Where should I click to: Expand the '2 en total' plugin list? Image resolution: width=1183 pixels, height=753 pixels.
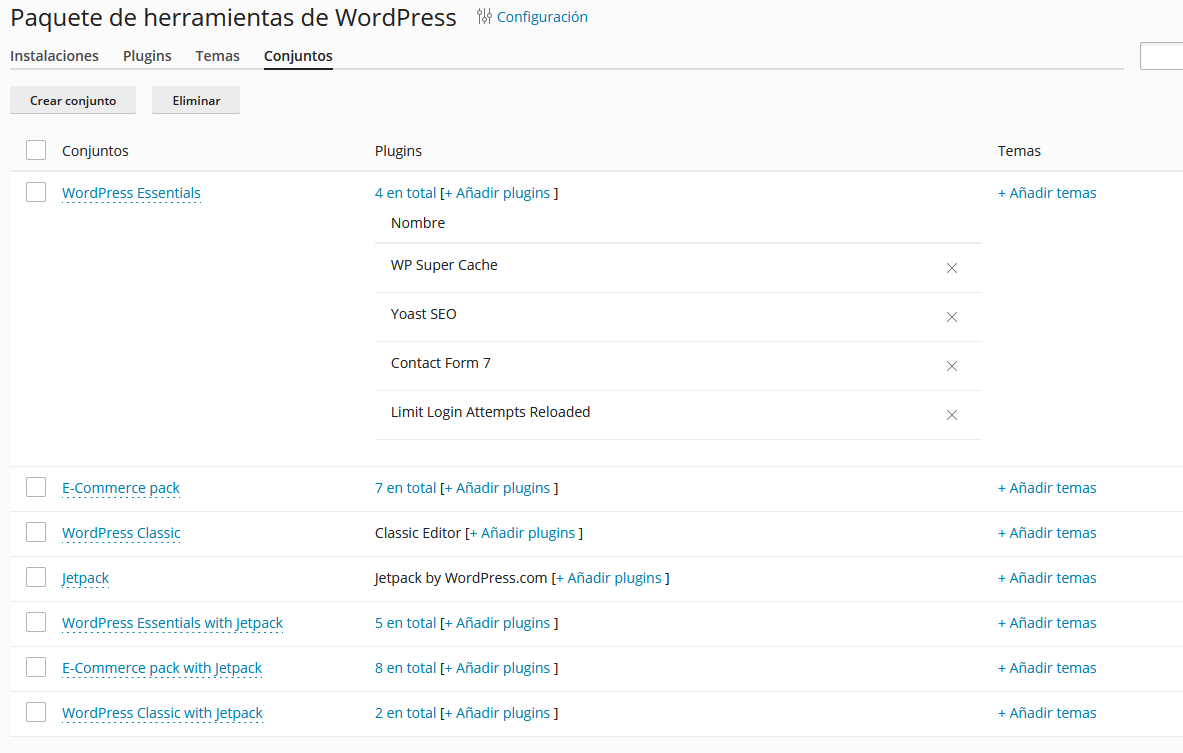[405, 713]
